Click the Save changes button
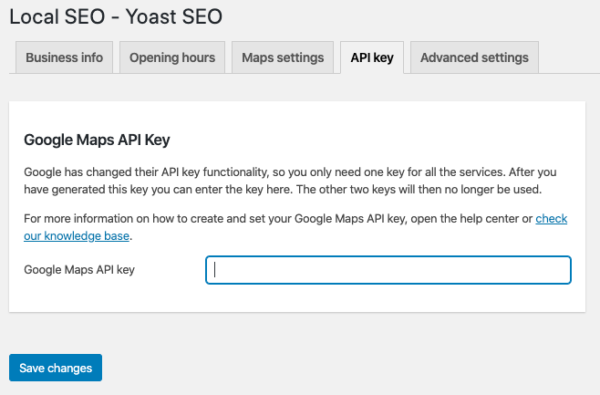The height and width of the screenshot is (395, 600). (55, 368)
